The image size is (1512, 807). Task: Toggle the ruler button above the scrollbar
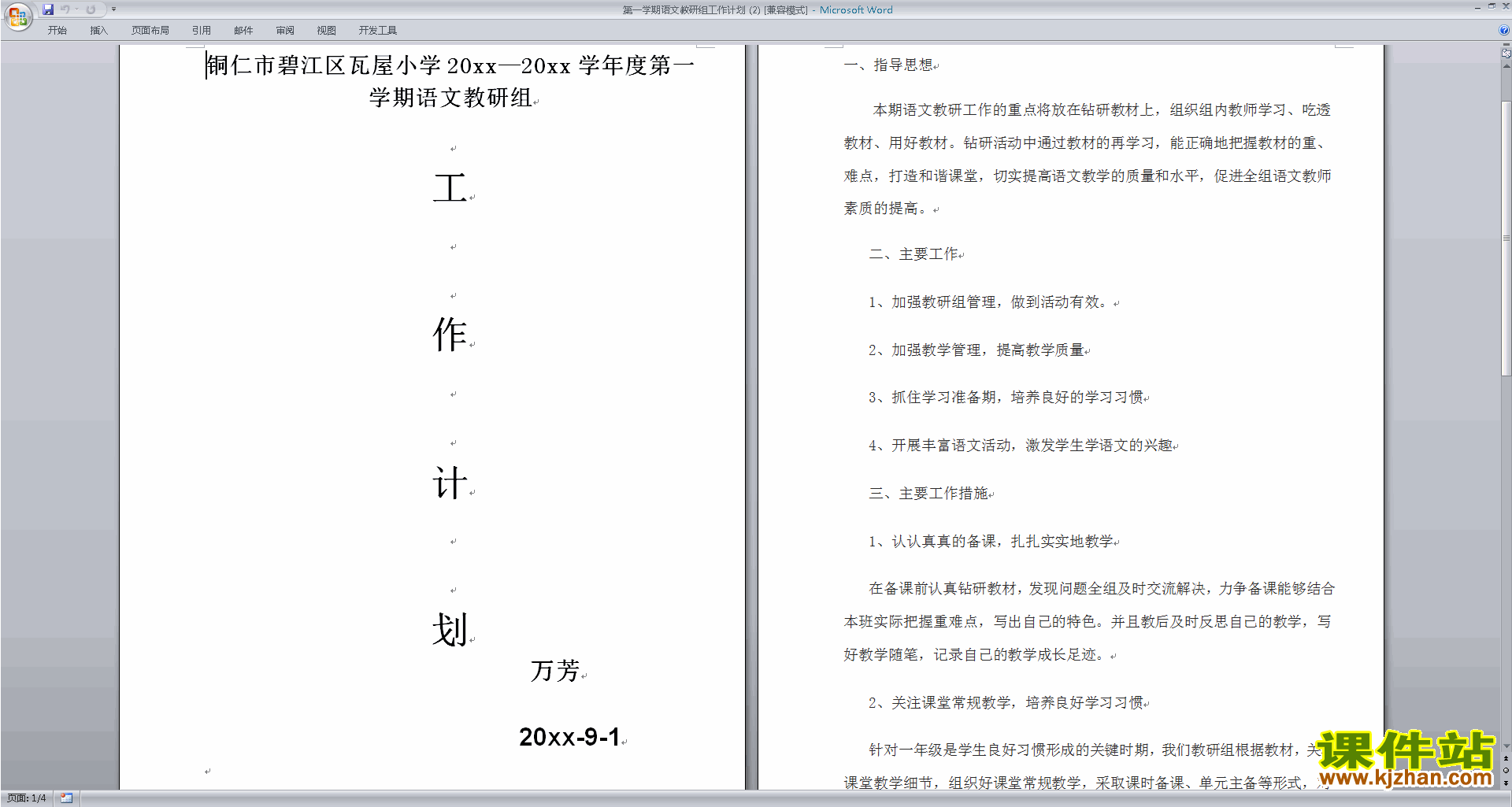(1506, 54)
